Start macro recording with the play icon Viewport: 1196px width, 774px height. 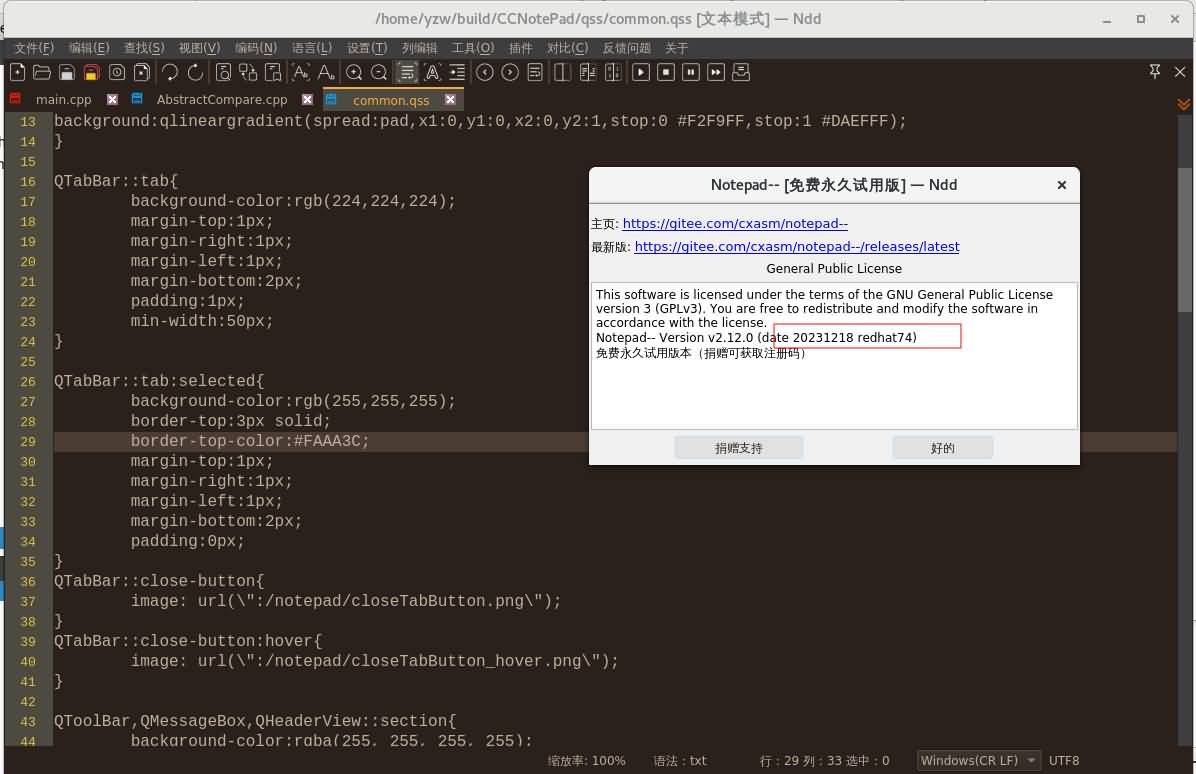(x=641, y=72)
